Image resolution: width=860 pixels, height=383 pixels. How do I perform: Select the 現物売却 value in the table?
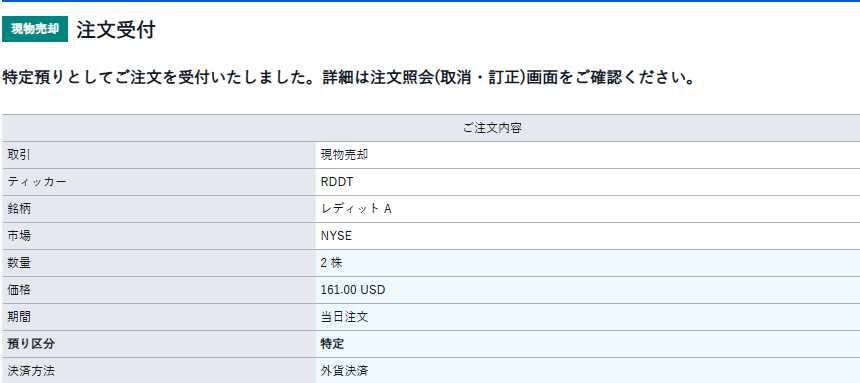point(344,155)
